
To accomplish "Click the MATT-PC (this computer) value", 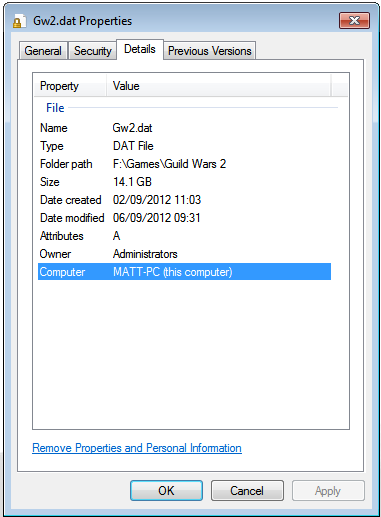I will [x=172, y=272].
